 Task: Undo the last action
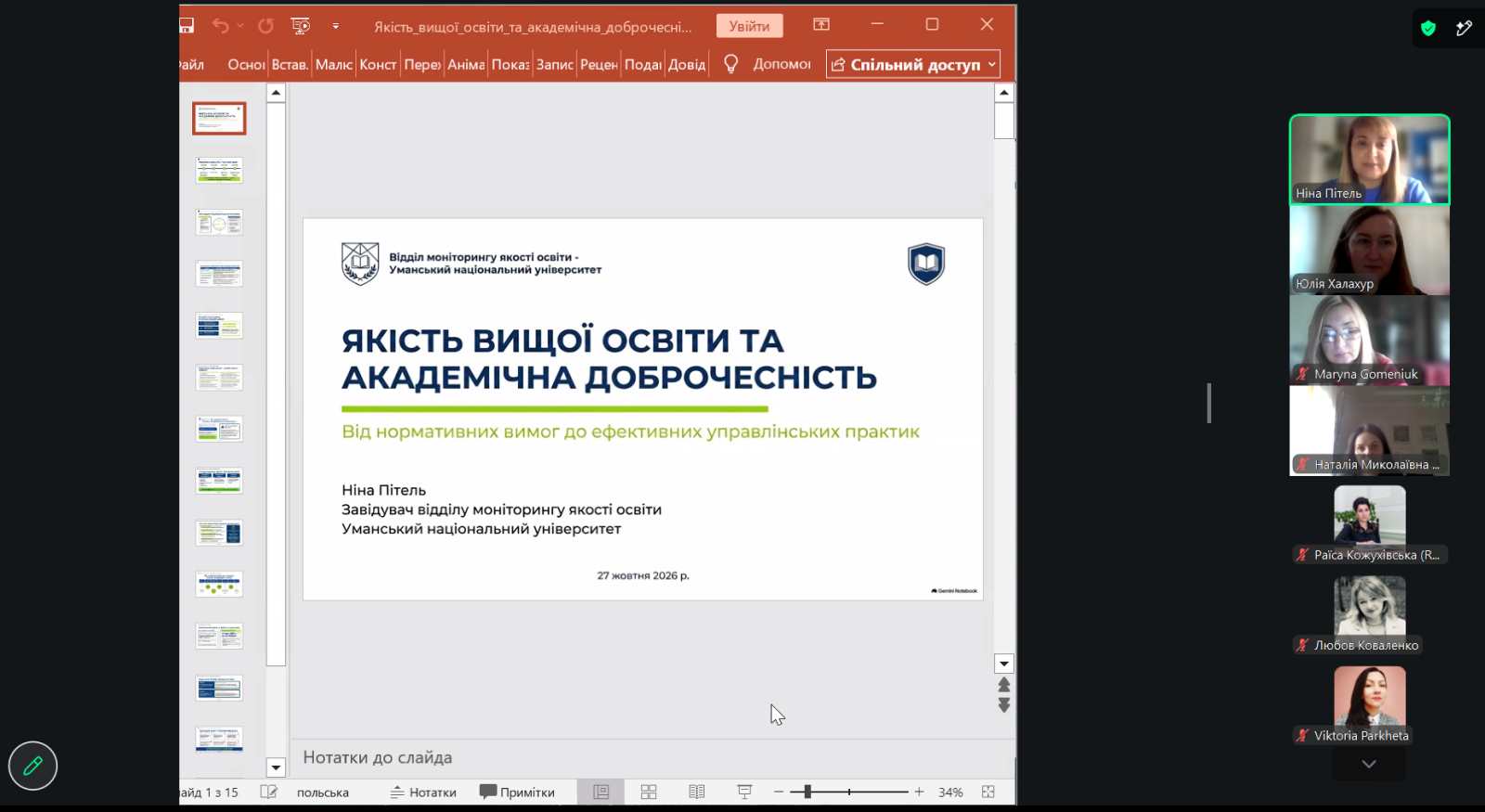coord(220,26)
